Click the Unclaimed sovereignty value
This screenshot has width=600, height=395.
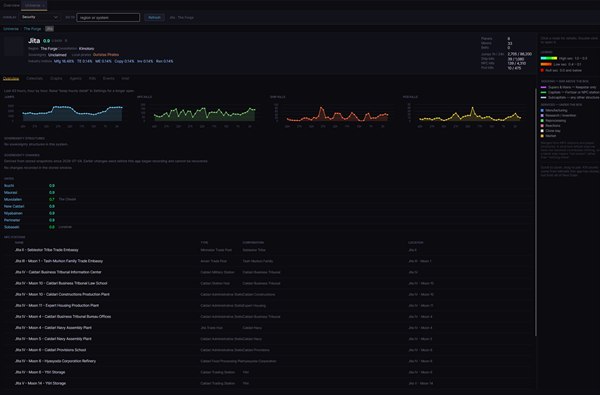(x=57, y=55)
